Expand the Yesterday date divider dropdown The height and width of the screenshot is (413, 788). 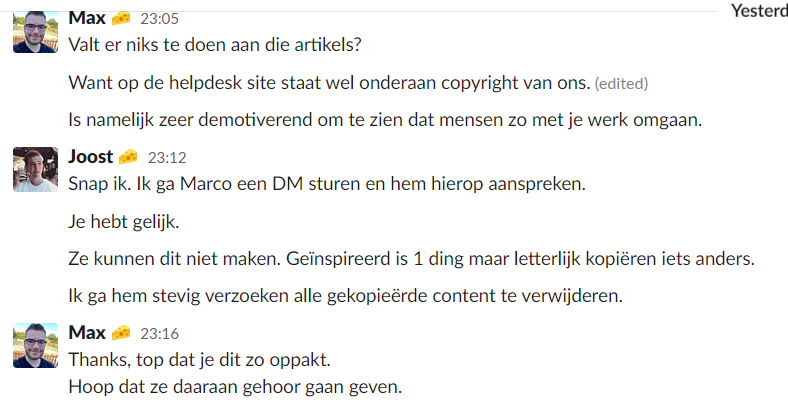759,11
